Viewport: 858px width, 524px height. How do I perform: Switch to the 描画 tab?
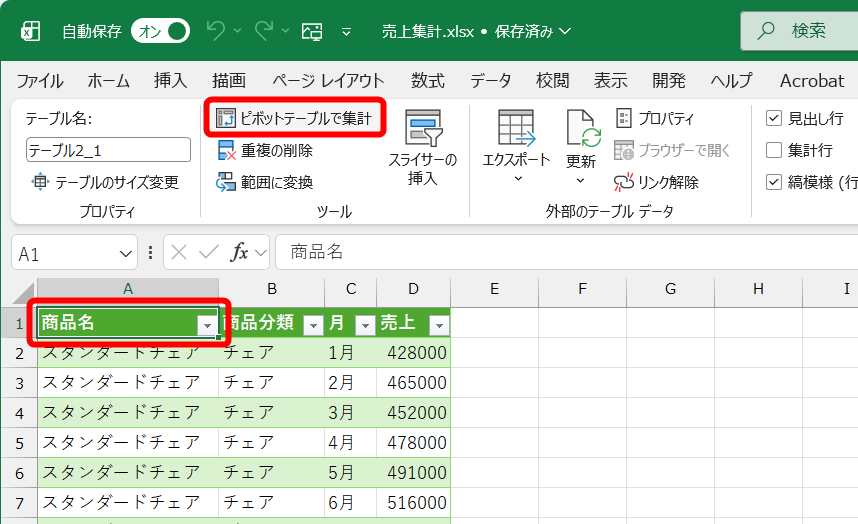click(229, 81)
